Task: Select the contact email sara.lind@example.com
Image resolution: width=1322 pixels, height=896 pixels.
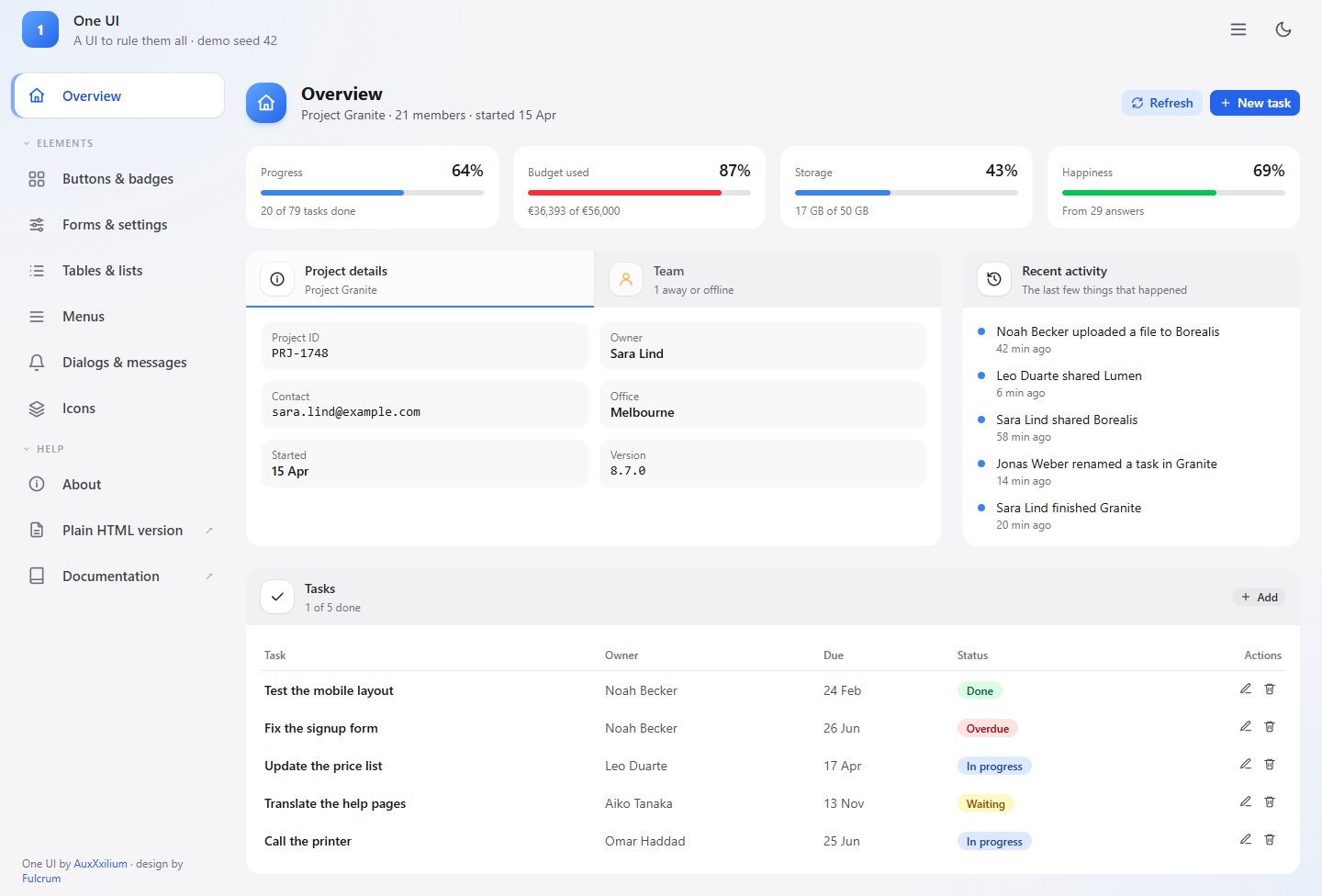Action: tap(346, 412)
